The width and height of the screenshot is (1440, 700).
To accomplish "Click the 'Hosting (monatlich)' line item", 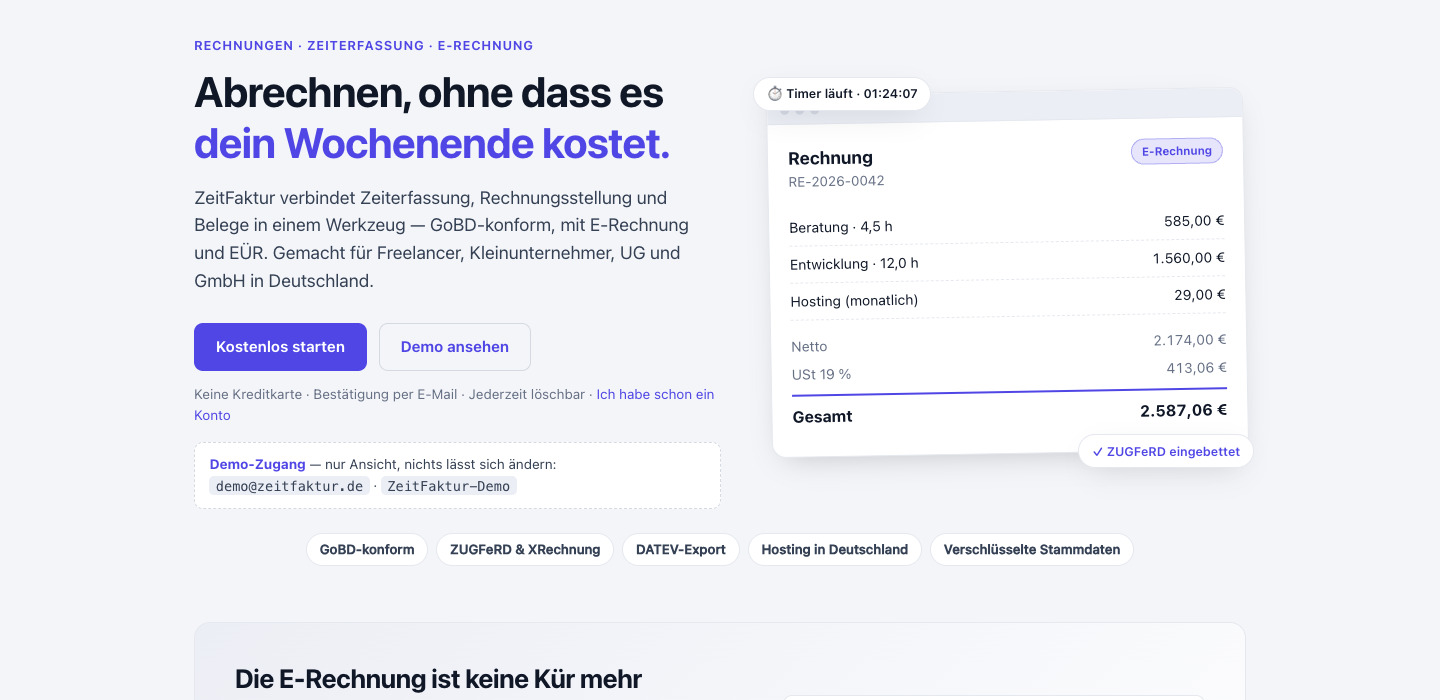I will coord(854,301).
